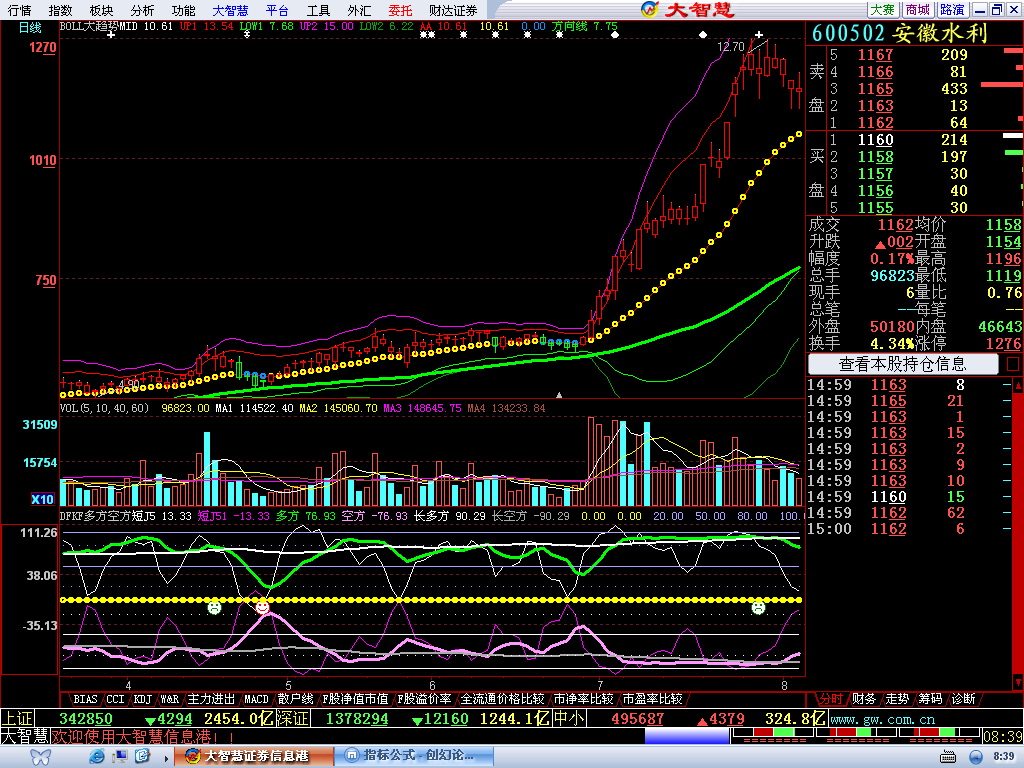The width and height of the screenshot is (1024, 768).
Task: Open the 平台 menu
Action: pyautogui.click(x=277, y=10)
